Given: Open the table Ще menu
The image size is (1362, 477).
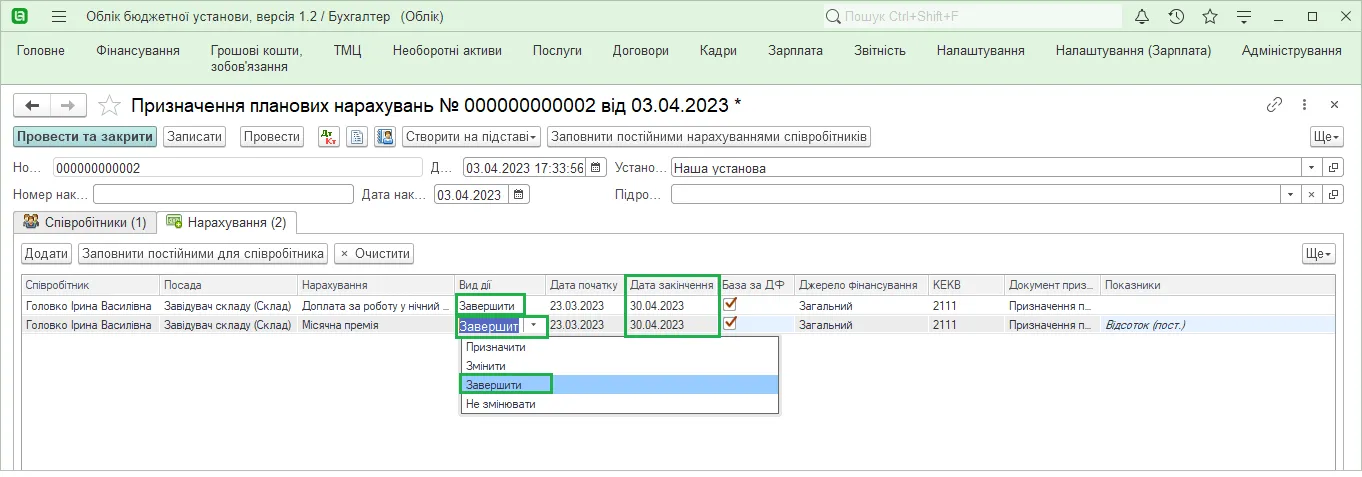Looking at the screenshot, I should (1318, 254).
